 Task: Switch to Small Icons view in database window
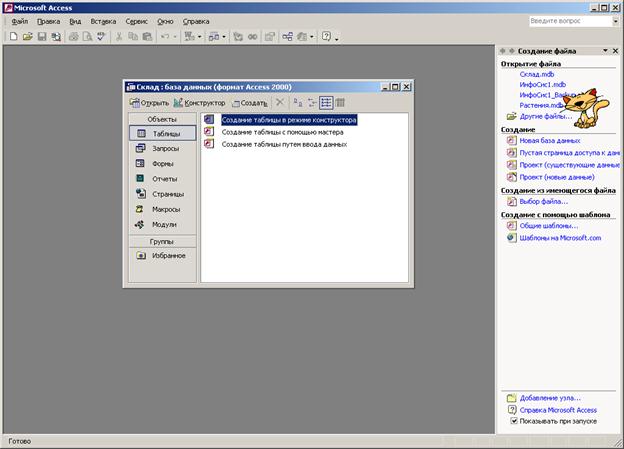[x=312, y=103]
